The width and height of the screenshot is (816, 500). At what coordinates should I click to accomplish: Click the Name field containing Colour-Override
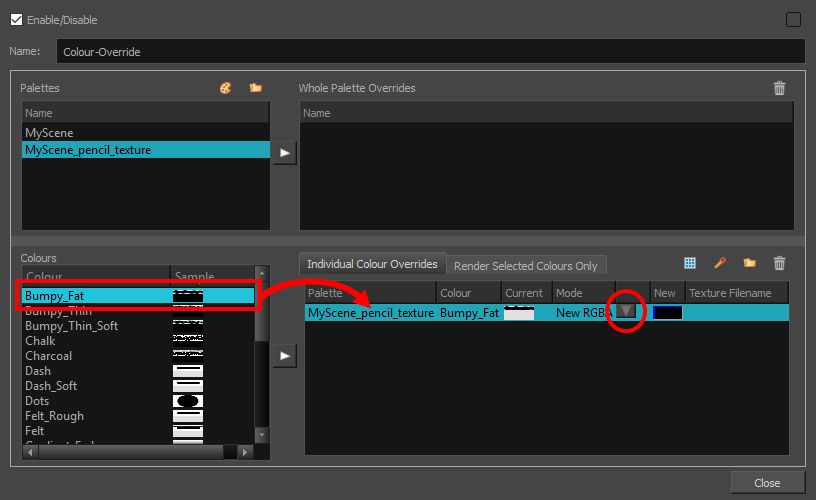click(x=430, y=51)
